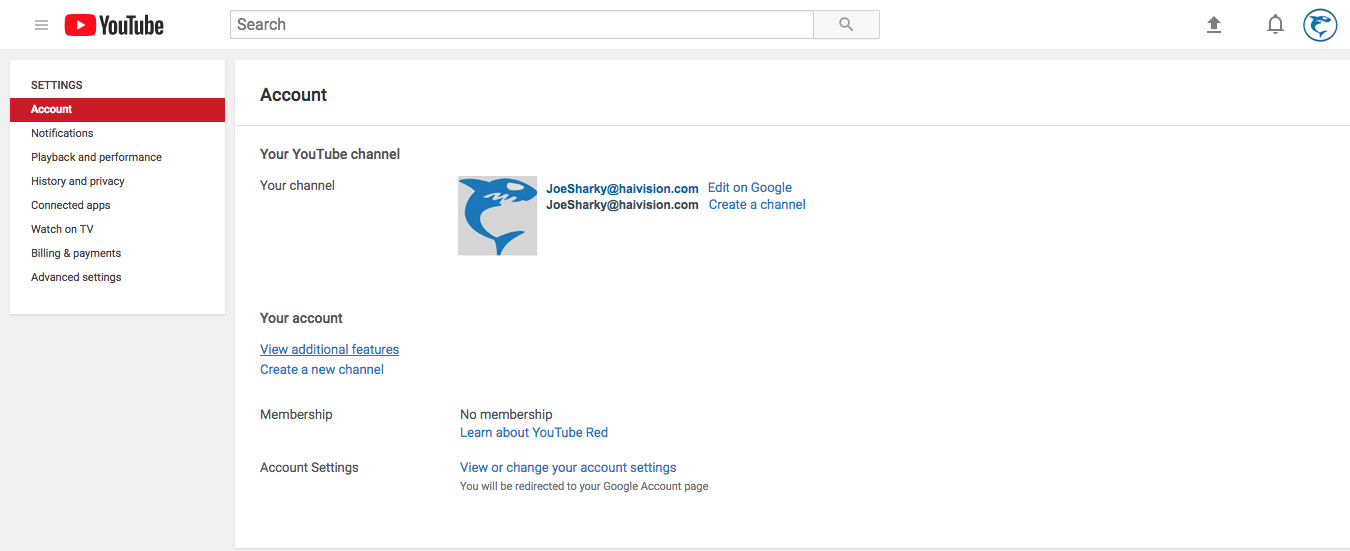Click Learn about YouTube Red
The width and height of the screenshot is (1350, 551).
534,432
